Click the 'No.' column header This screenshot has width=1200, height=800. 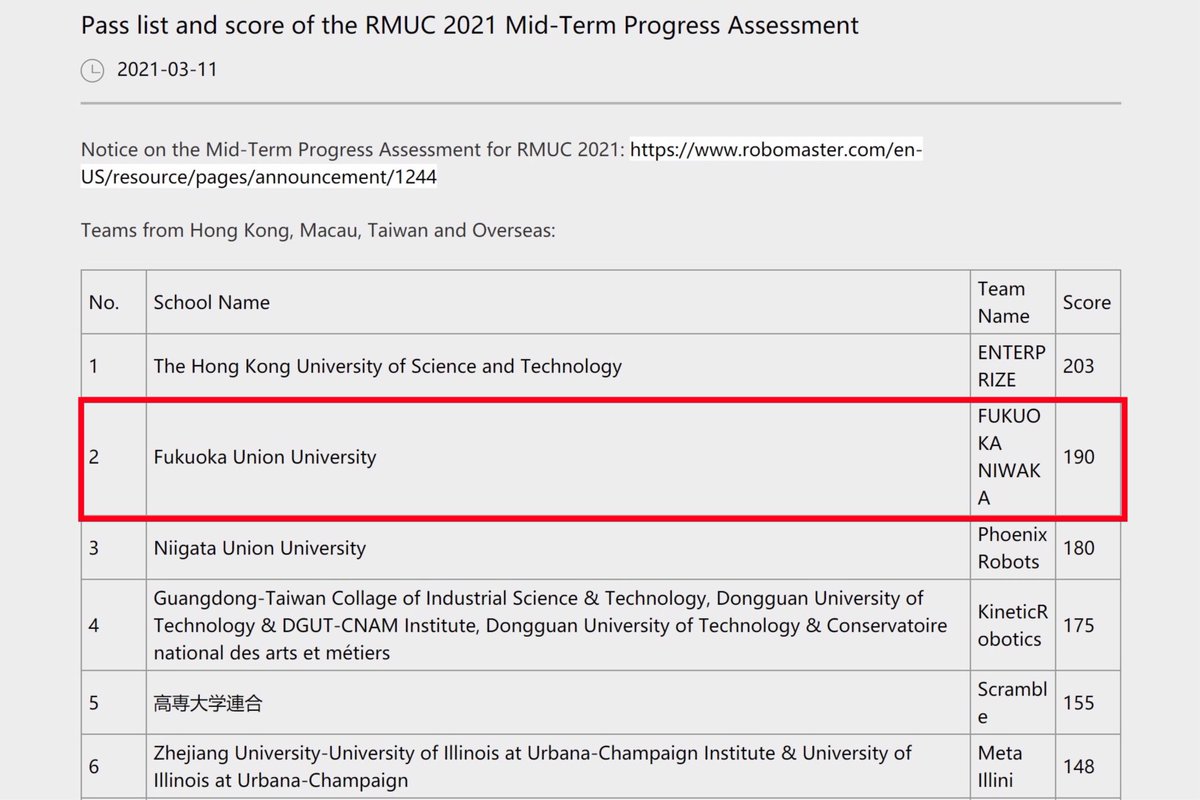click(114, 302)
